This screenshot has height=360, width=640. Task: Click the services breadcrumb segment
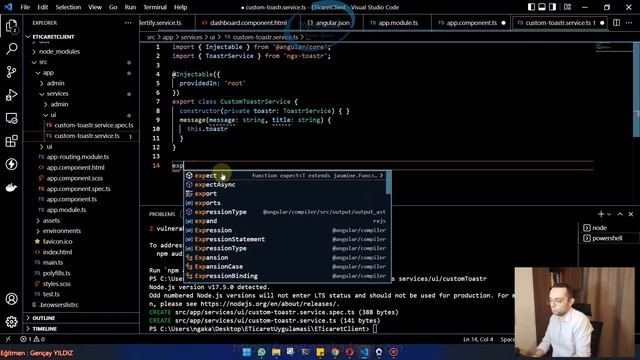(x=191, y=37)
